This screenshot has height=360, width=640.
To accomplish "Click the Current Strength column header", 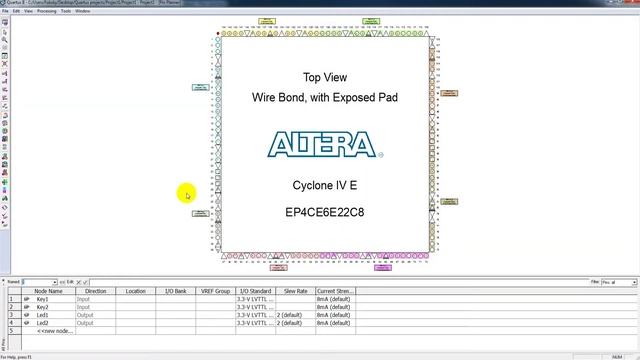I will click(x=336, y=291).
